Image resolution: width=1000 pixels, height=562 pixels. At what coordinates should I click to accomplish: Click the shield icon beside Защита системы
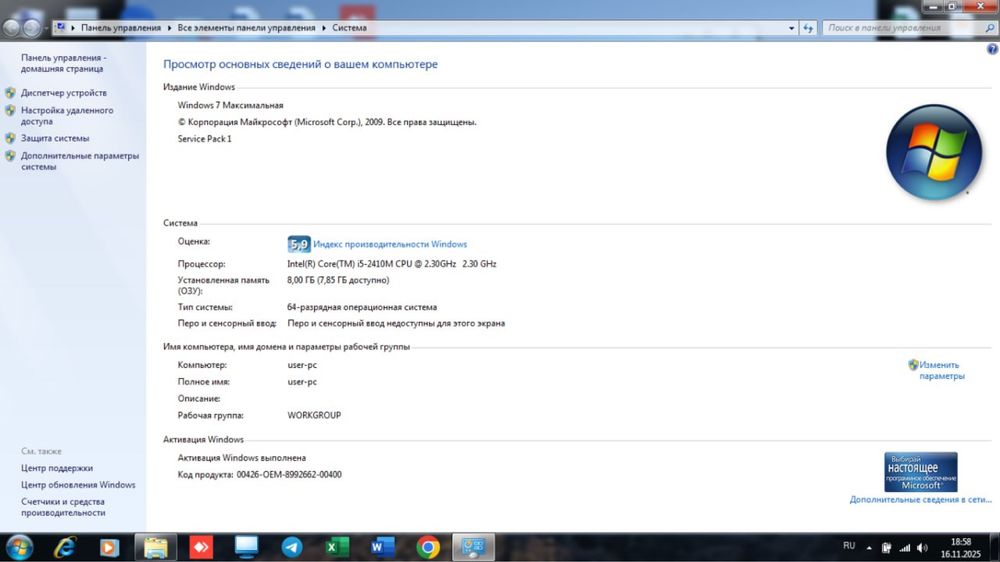coord(10,138)
